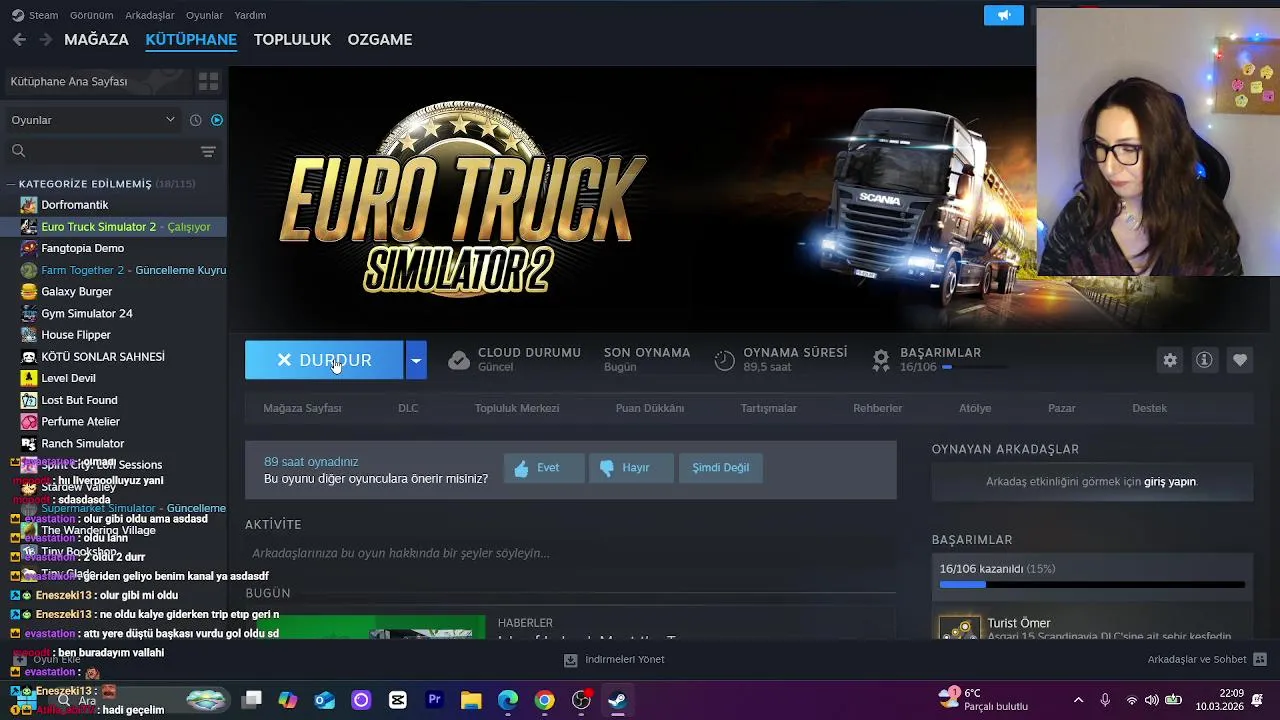Show game information icon
This screenshot has height=720, width=1280.
click(1204, 360)
